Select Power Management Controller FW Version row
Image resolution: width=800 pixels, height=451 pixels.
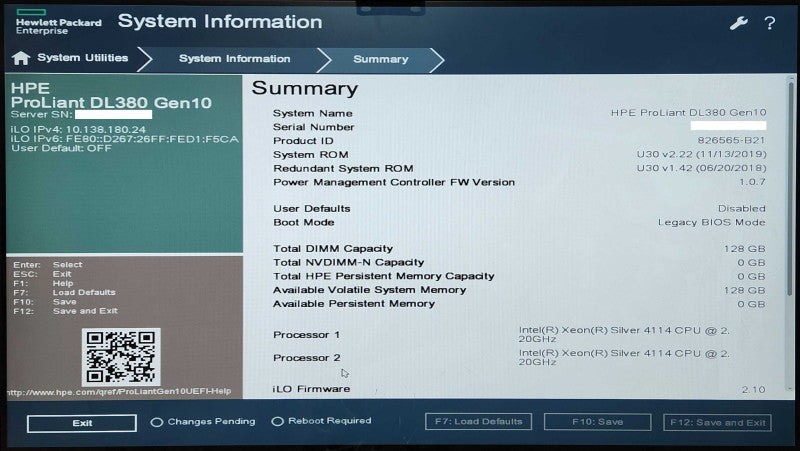point(519,182)
